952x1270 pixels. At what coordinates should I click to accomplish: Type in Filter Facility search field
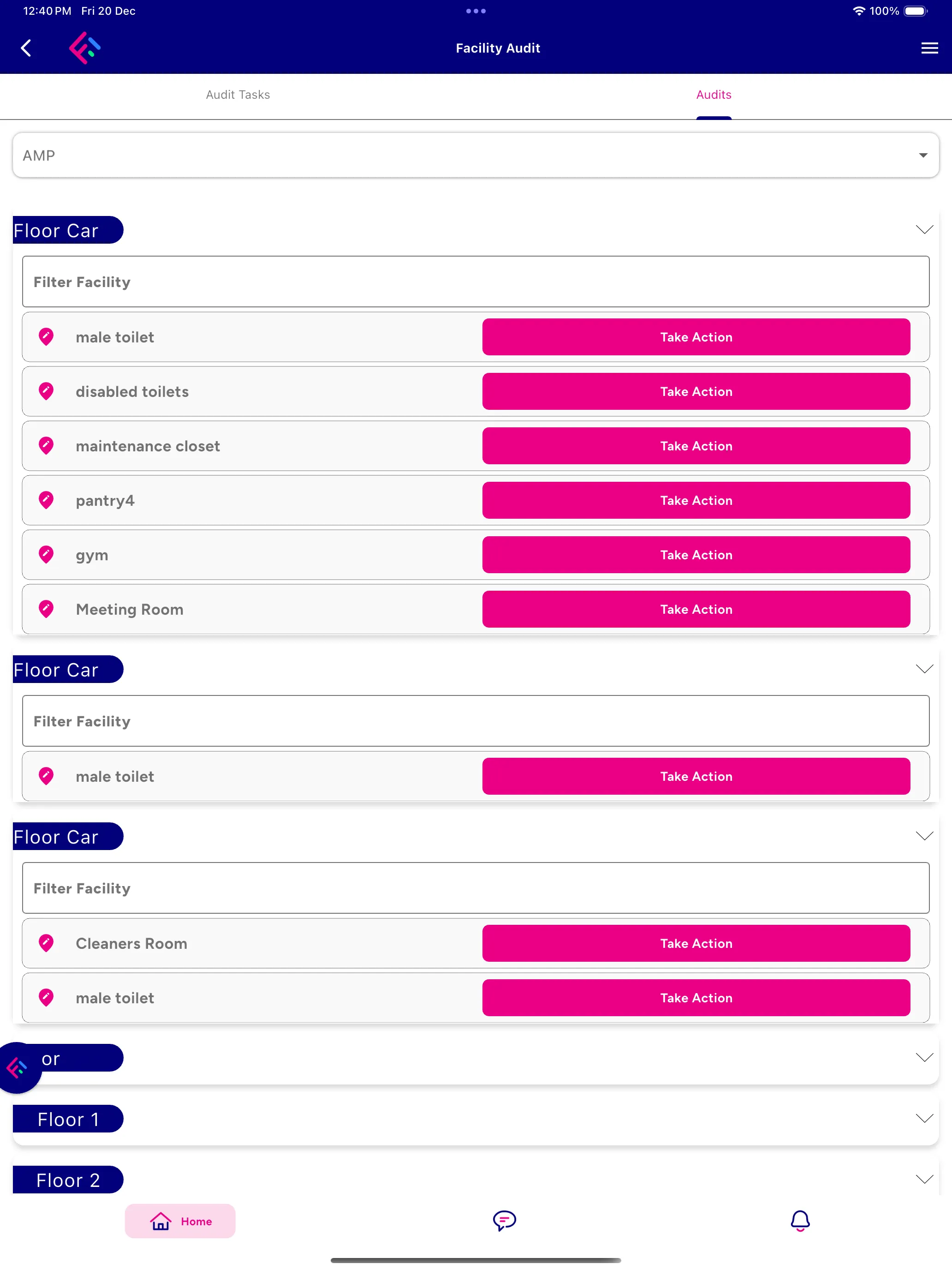pyautogui.click(x=475, y=281)
